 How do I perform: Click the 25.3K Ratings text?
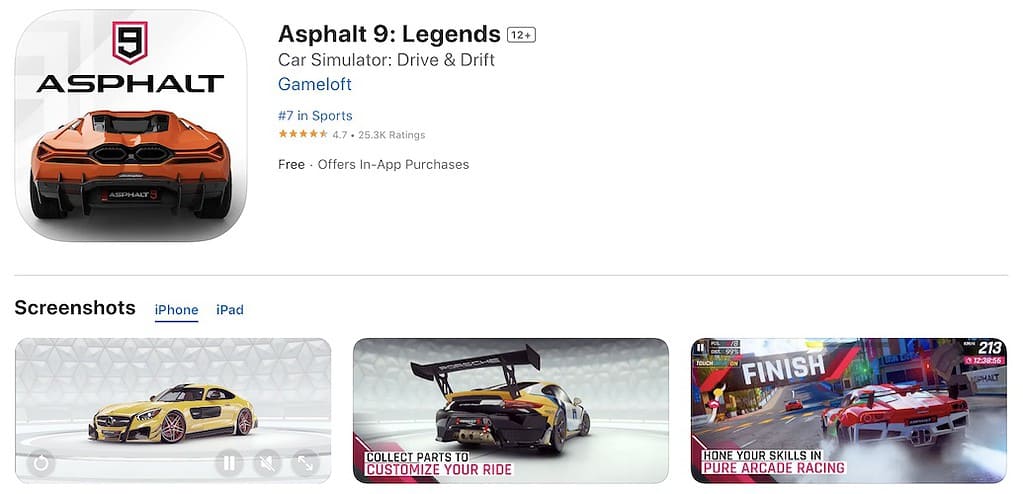[391, 135]
